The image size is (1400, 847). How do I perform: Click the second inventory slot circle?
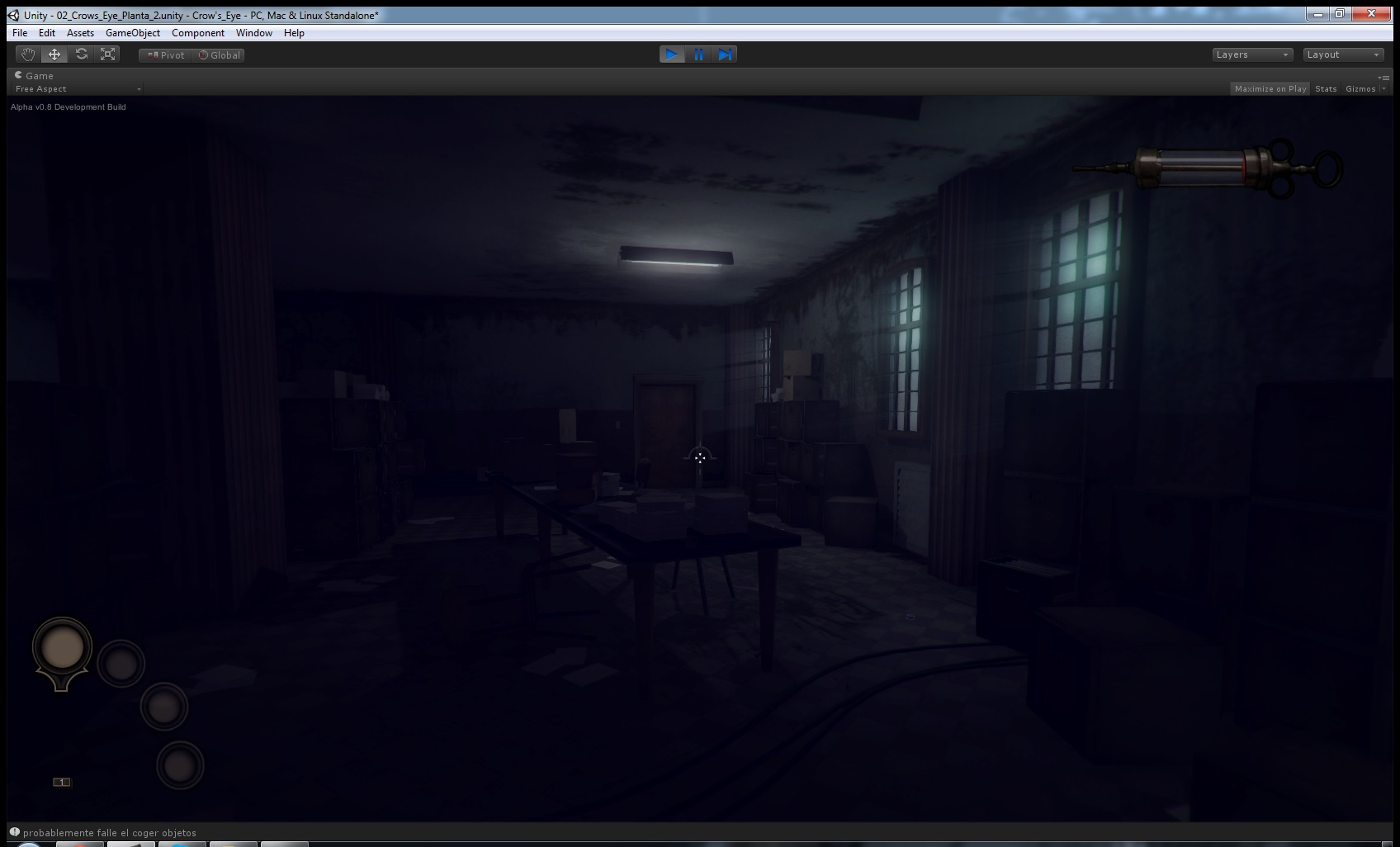(x=121, y=664)
